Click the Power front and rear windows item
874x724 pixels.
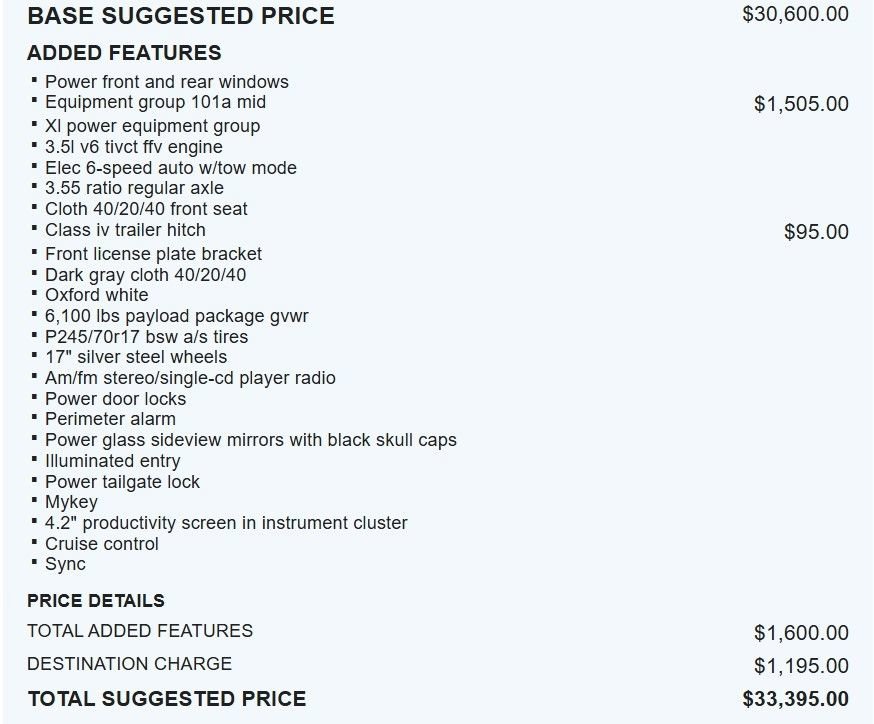166,82
